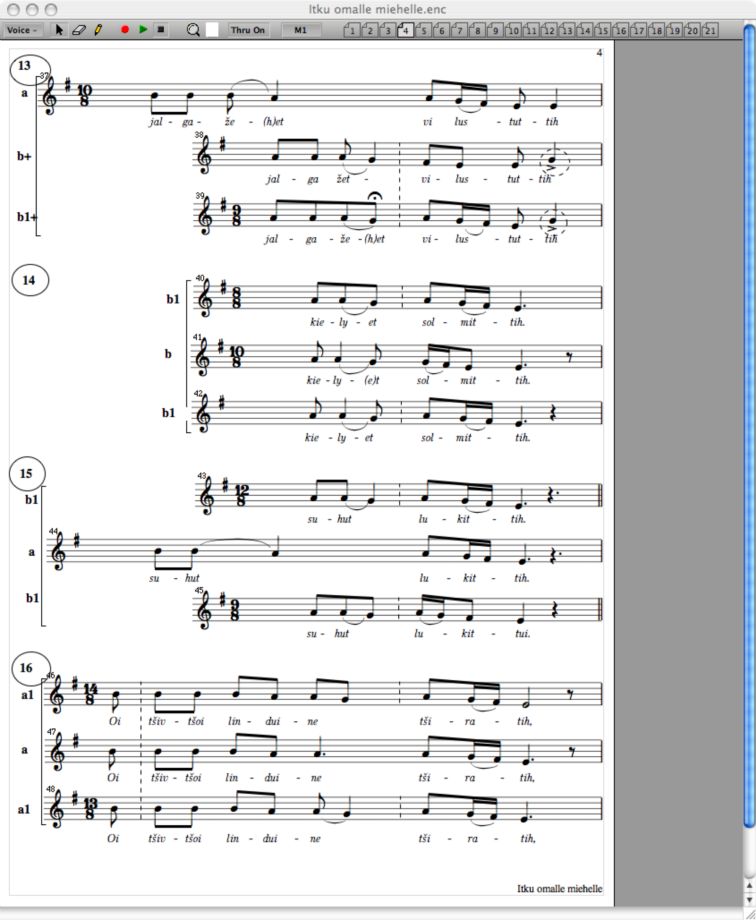
Task: Click the M1 measure indicator button
Action: point(301,30)
